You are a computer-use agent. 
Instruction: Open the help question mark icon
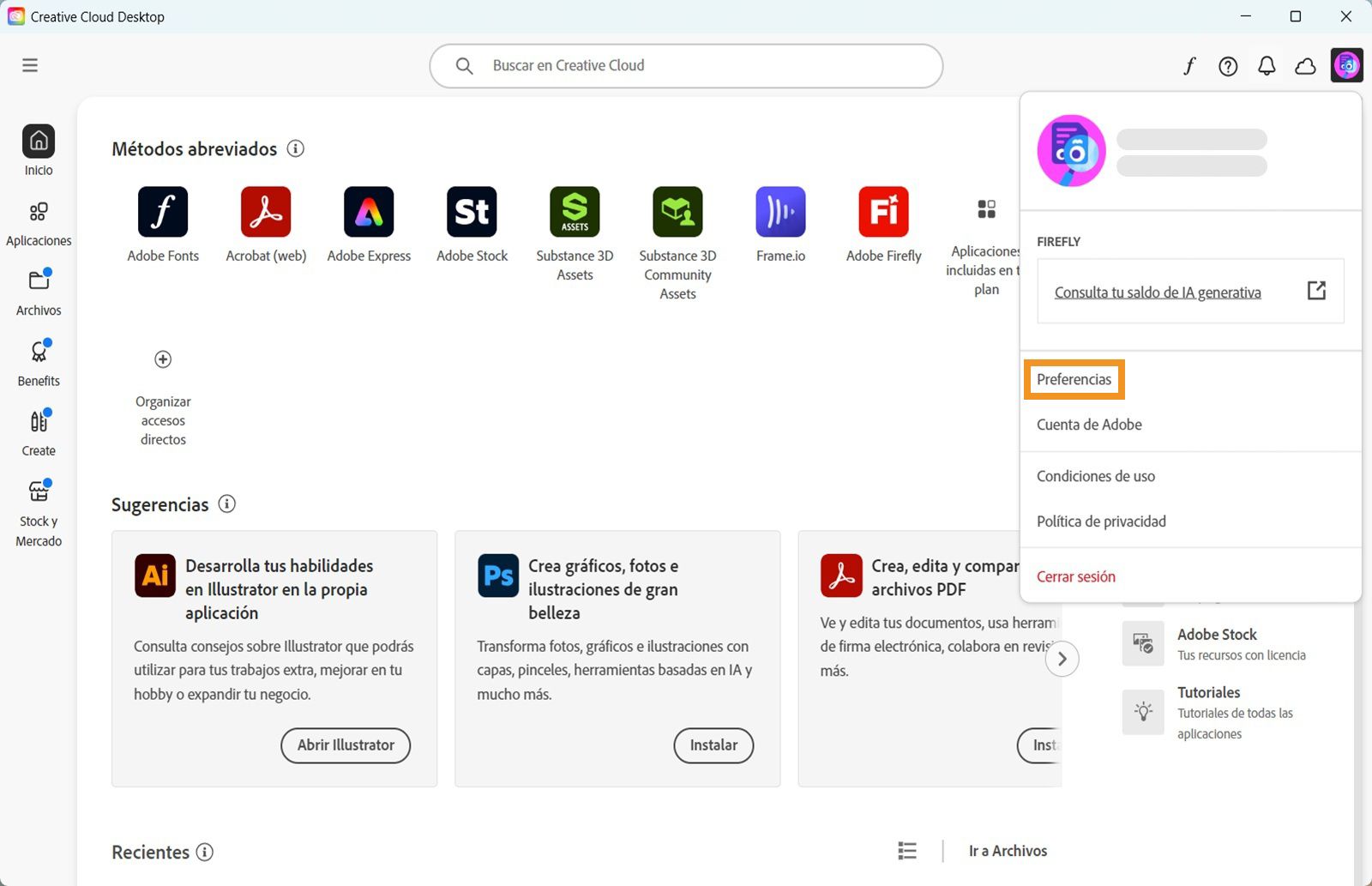1228,66
